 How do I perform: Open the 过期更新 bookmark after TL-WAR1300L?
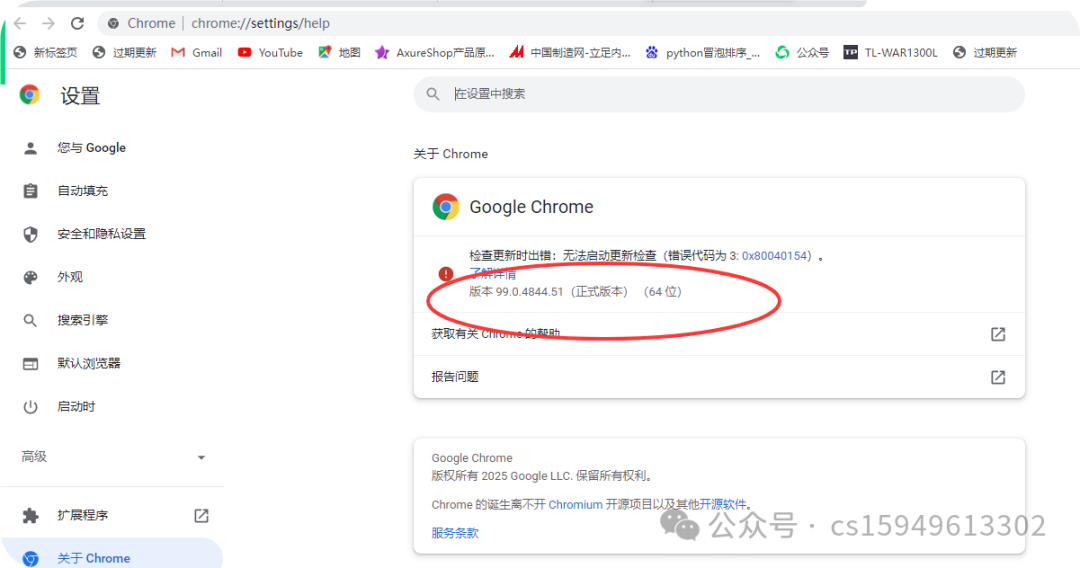tap(985, 52)
